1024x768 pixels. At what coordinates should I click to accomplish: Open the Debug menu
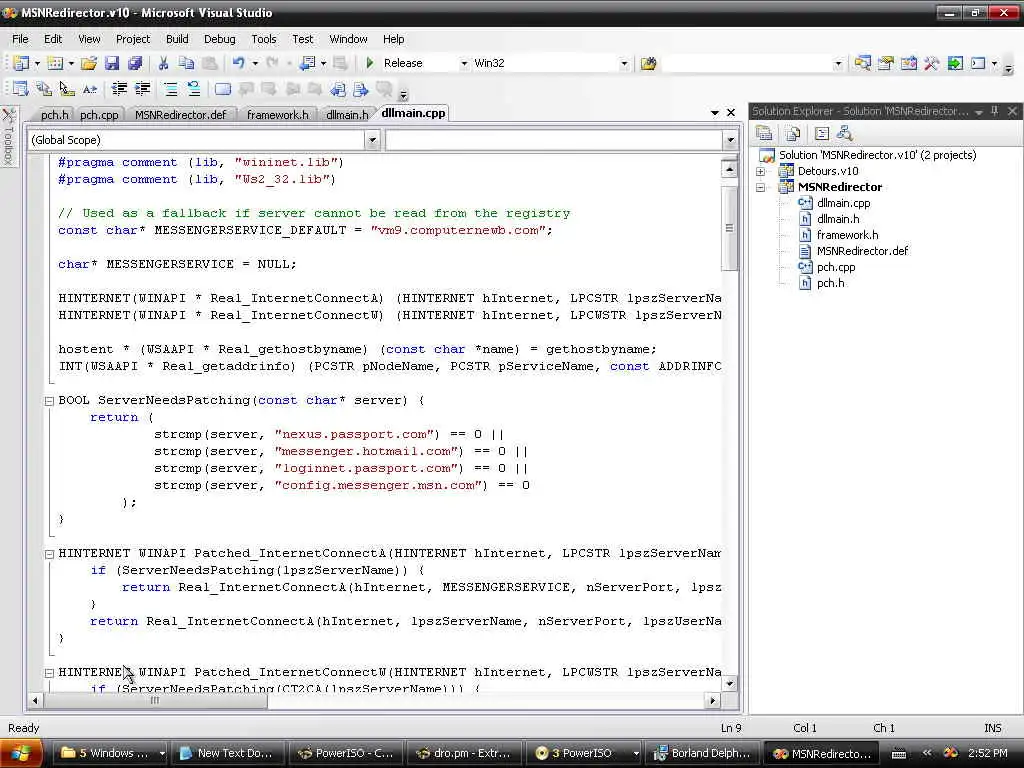[x=219, y=39]
